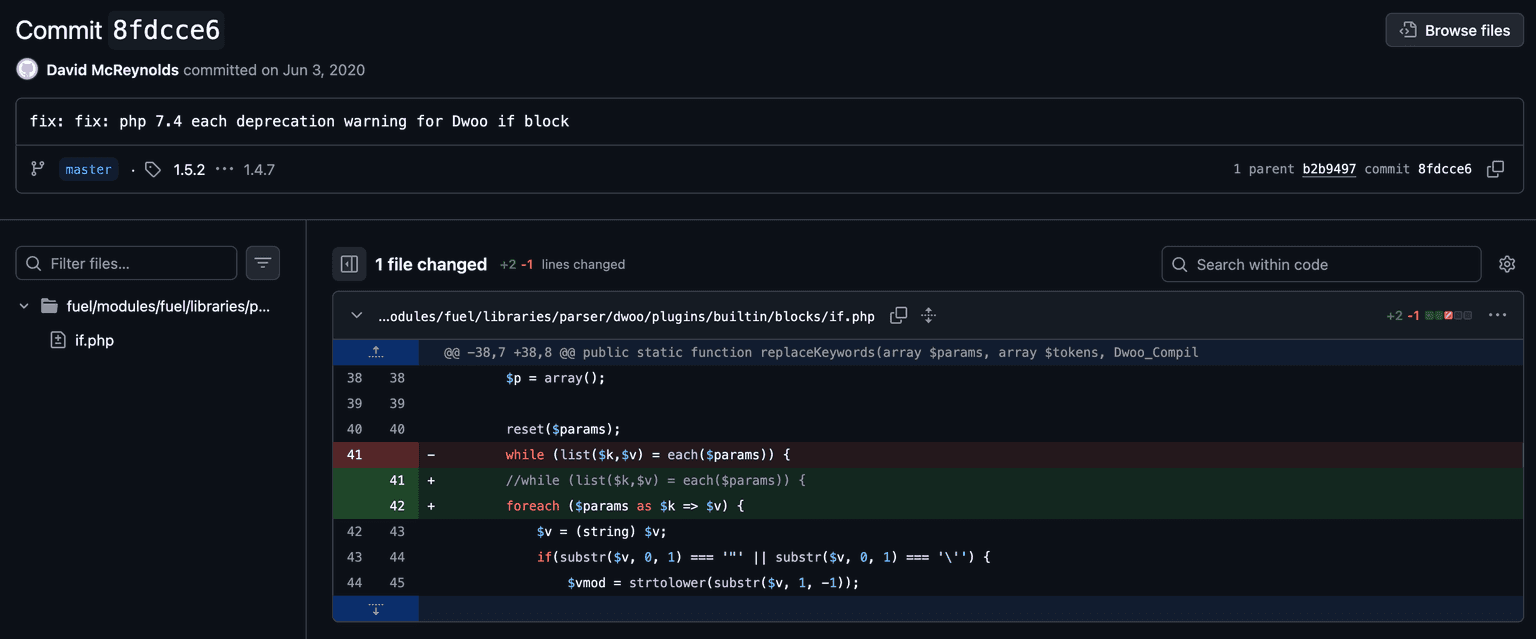Toggle the file tree sidebar panel
This screenshot has width=1536, height=639.
(349, 264)
